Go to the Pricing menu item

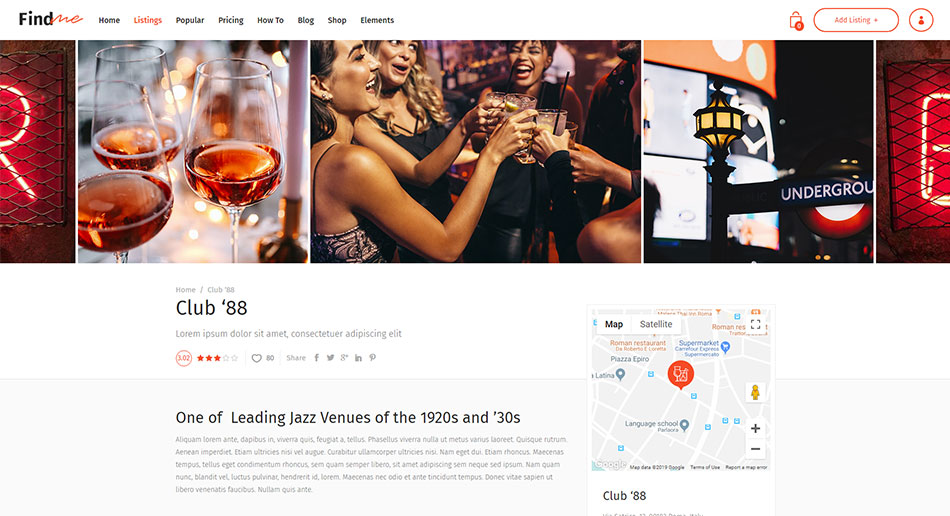tap(231, 20)
